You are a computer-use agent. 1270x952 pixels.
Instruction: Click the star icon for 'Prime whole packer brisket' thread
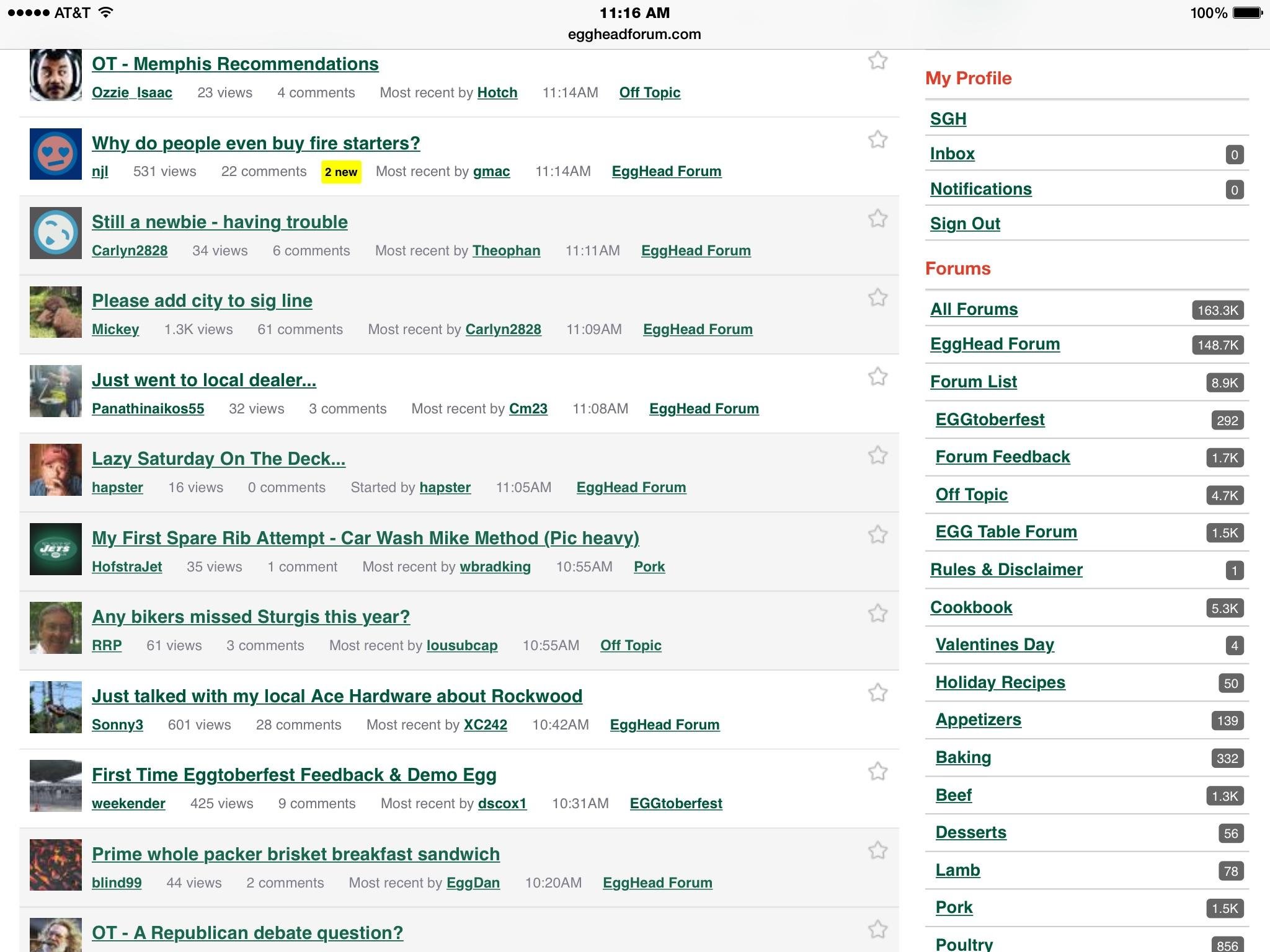pos(877,850)
